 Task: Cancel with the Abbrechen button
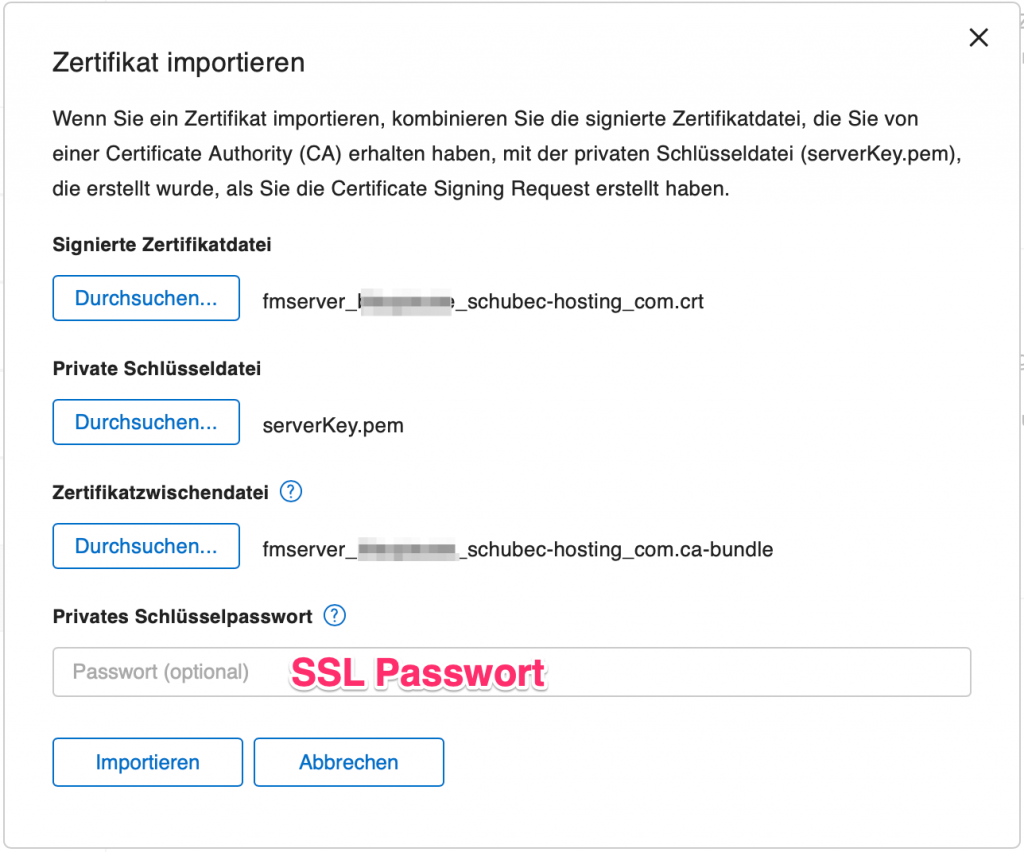click(349, 762)
